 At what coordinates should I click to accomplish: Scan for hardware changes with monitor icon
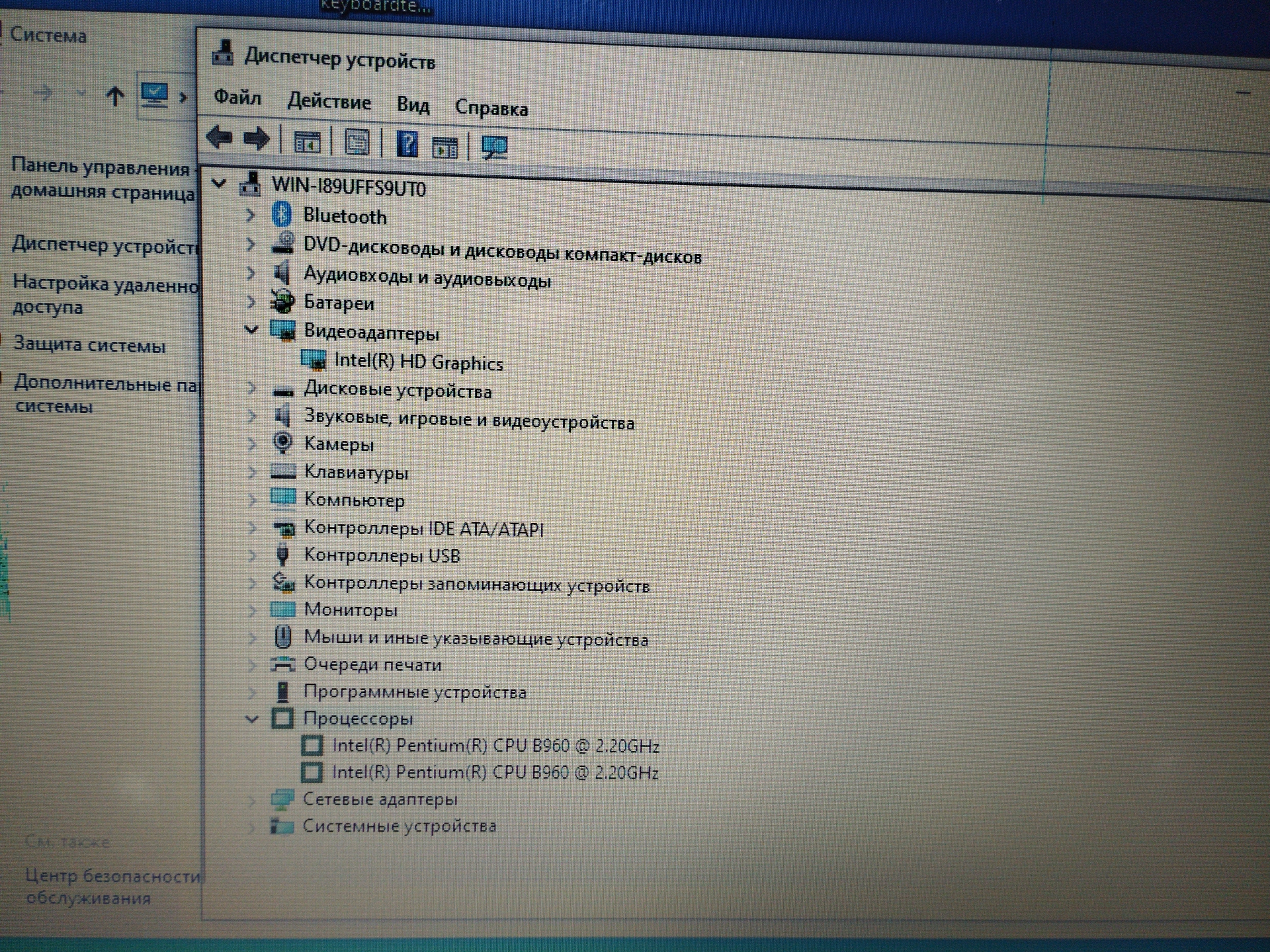pos(495,147)
